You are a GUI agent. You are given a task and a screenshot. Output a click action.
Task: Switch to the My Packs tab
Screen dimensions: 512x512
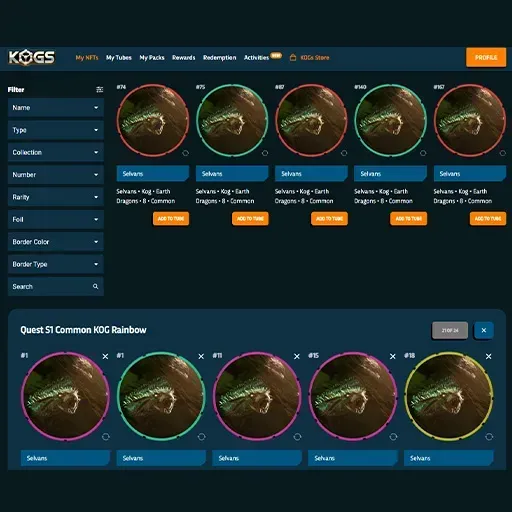[152, 58]
